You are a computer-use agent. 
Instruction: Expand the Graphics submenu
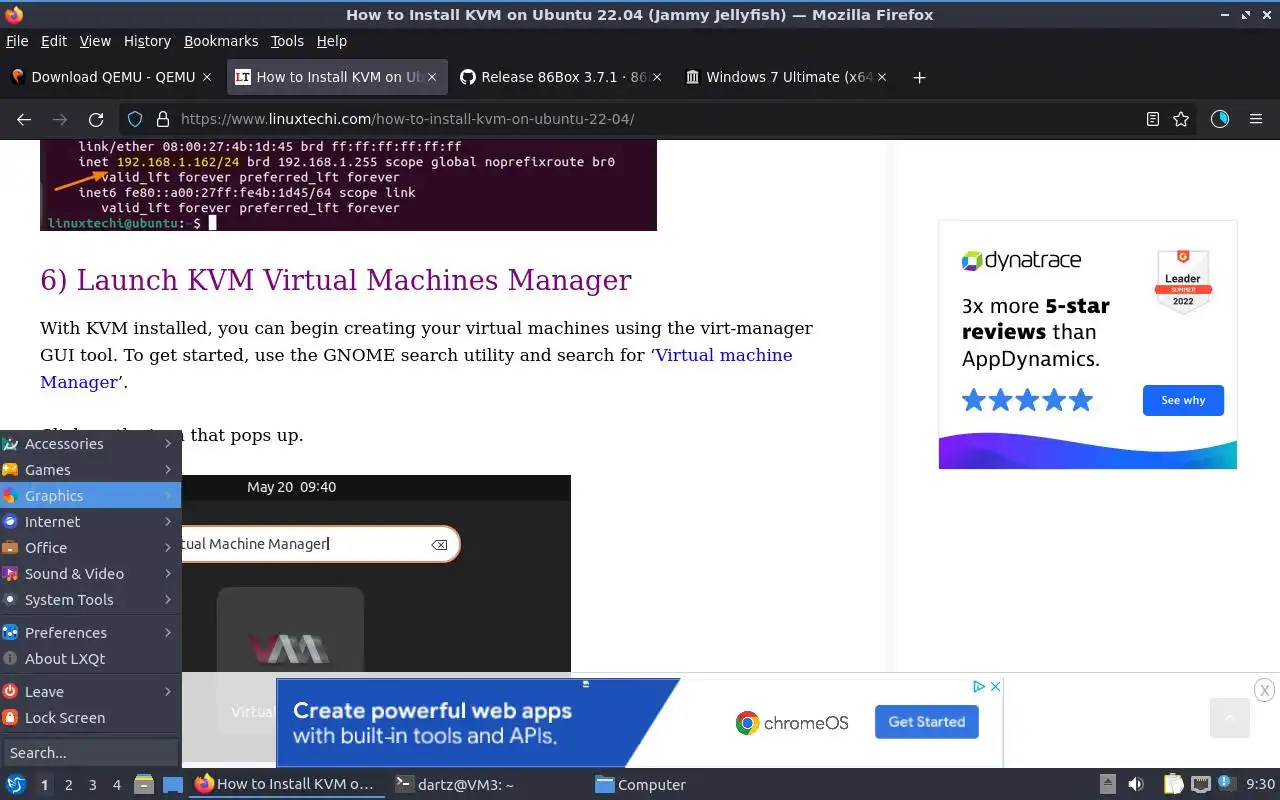pyautogui.click(x=90, y=496)
